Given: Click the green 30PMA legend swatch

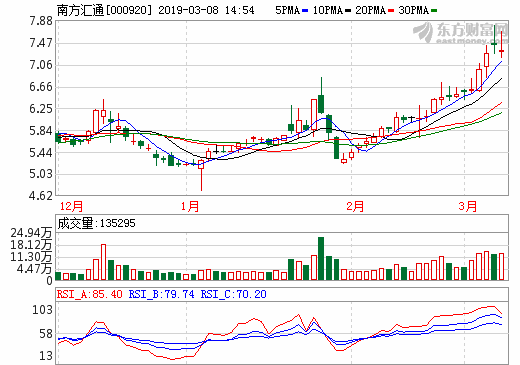Looking at the screenshot, I should tap(434, 11).
